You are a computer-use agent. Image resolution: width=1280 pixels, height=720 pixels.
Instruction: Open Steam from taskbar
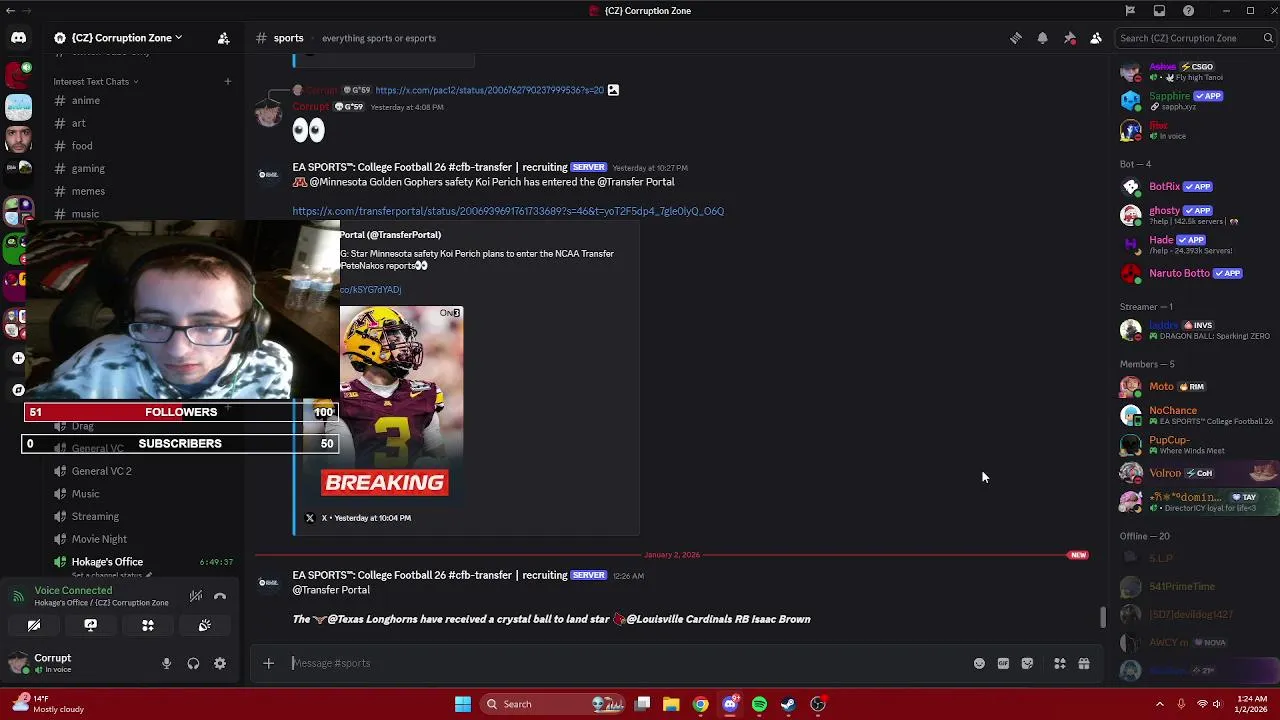pyautogui.click(x=789, y=704)
